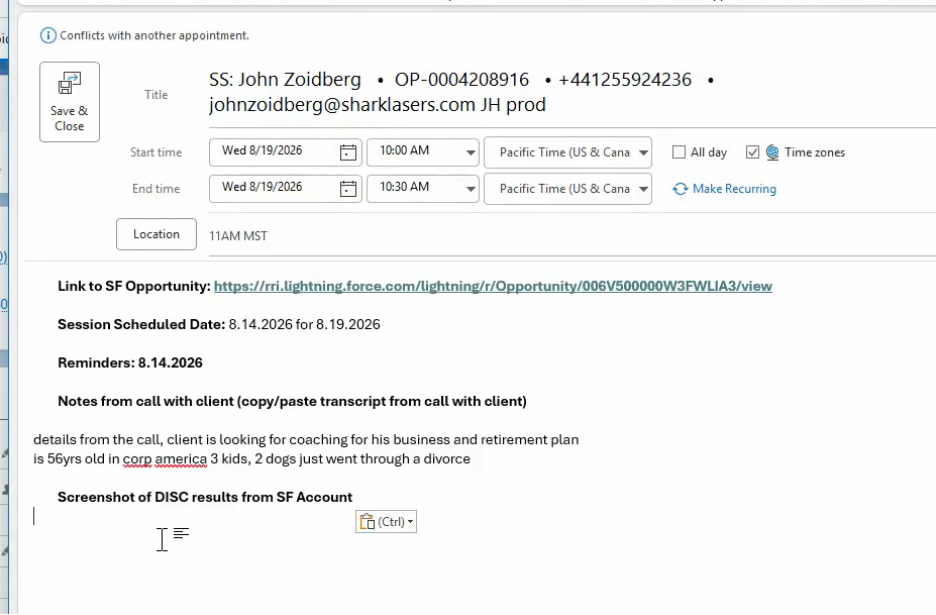Screen dimensions: 936x615
Task: Click the Location field reading 11AM MST
Action: click(x=570, y=236)
